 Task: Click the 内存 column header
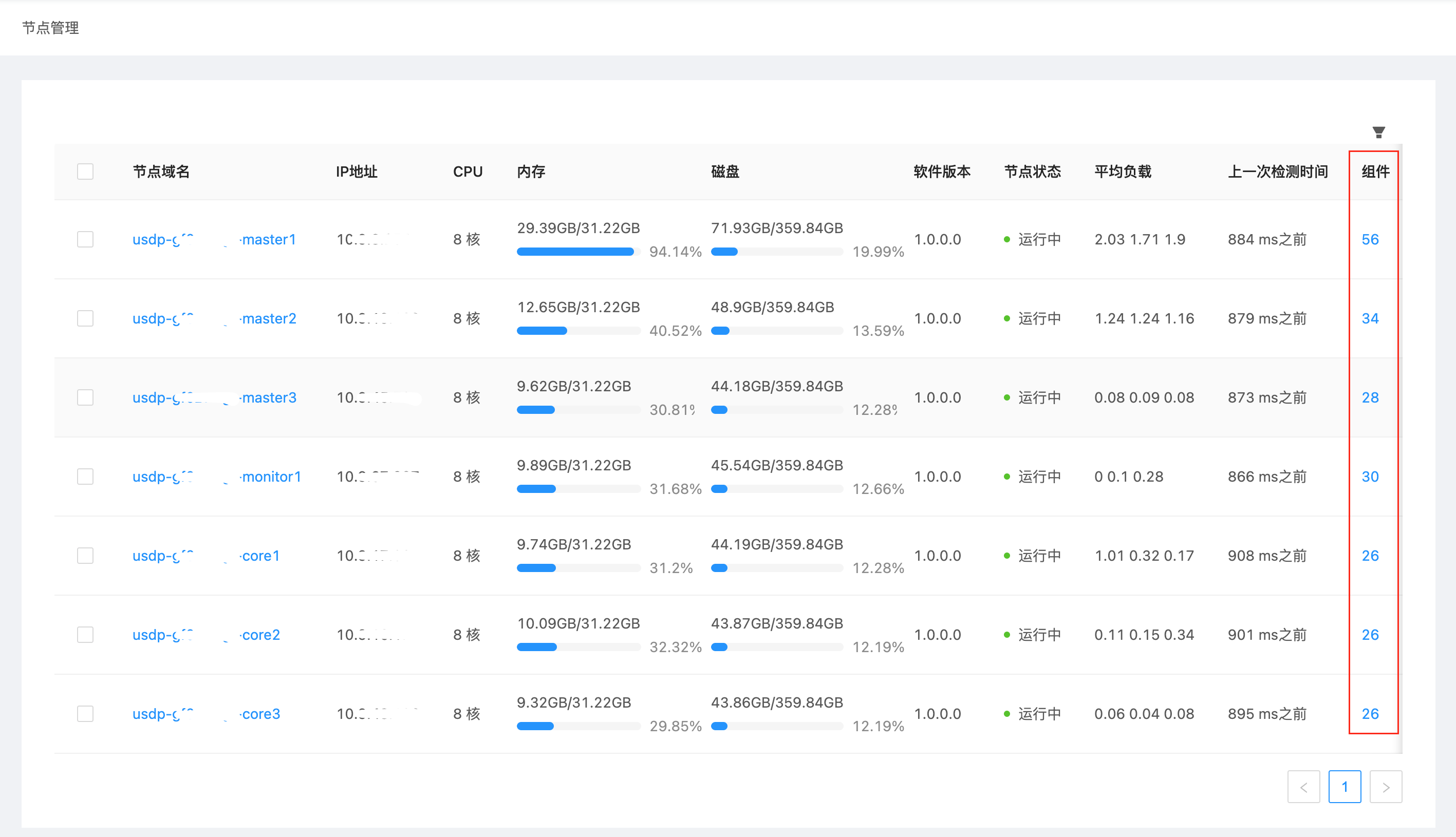(x=531, y=172)
